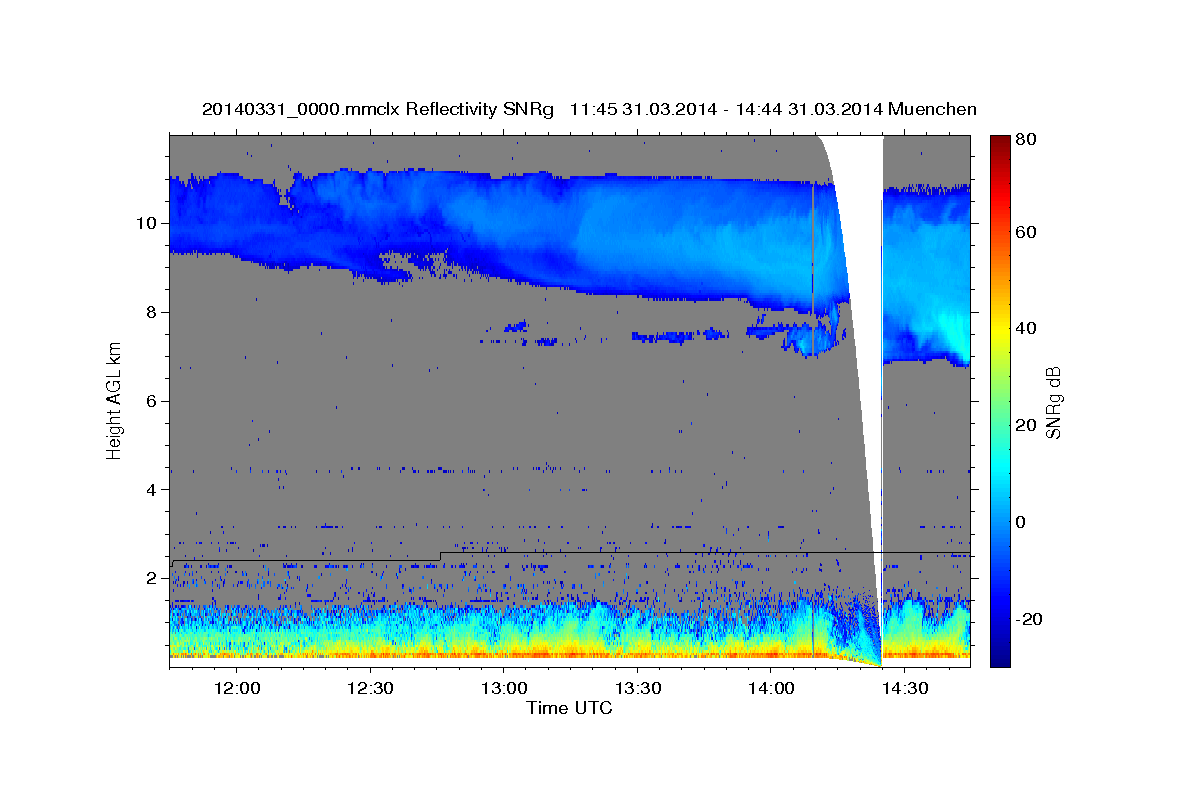This screenshot has width=1200, height=800.
Task: Click the colorbar value 40
Action: pyautogui.click(x=1027, y=329)
